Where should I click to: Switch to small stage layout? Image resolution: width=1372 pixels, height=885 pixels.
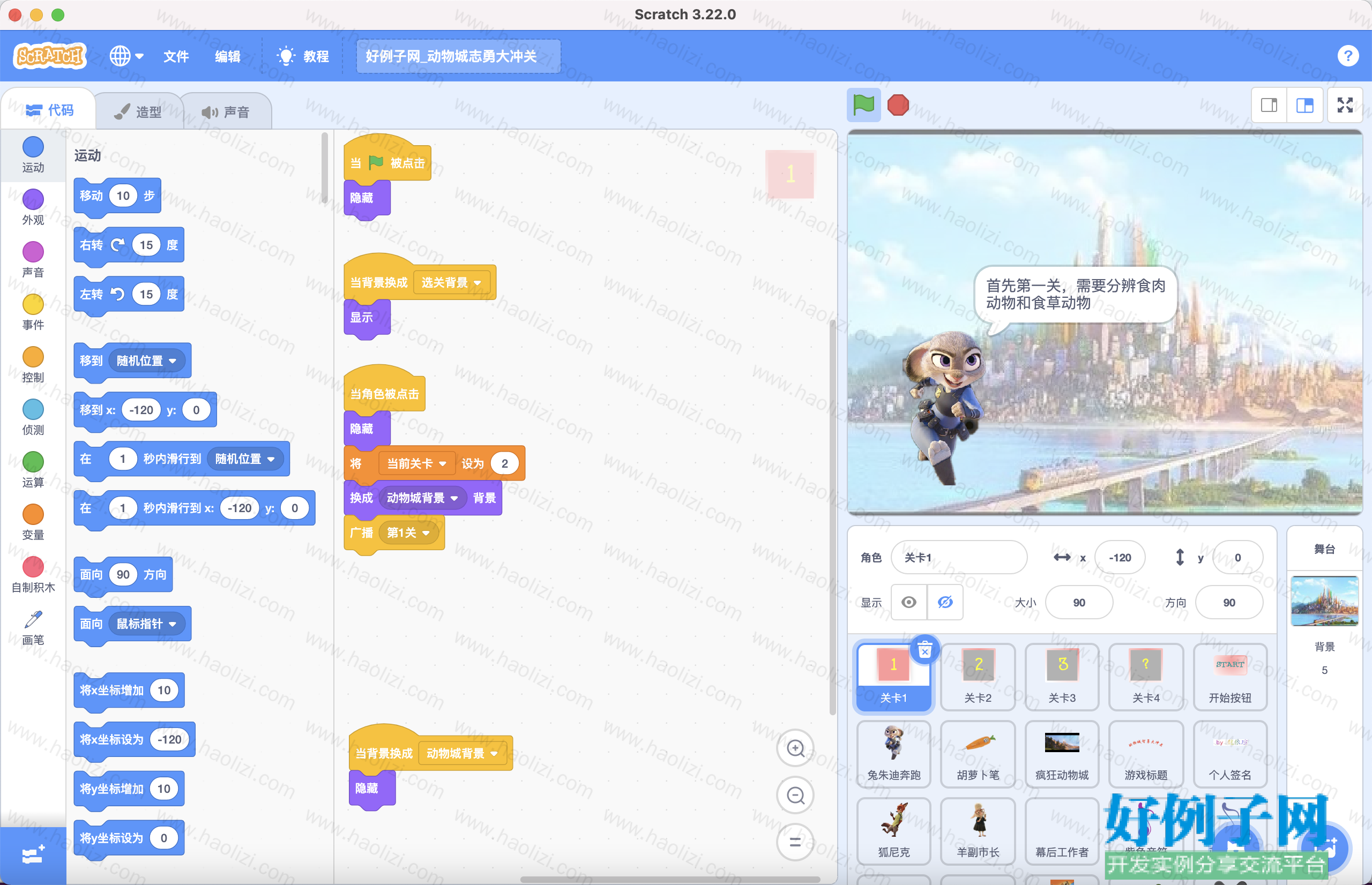point(1269,105)
